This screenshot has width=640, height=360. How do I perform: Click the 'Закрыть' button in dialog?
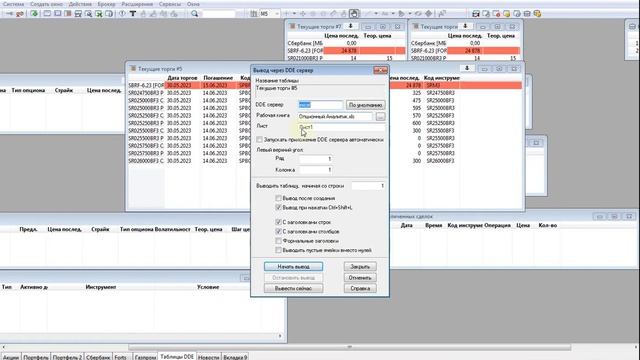(x=360, y=267)
